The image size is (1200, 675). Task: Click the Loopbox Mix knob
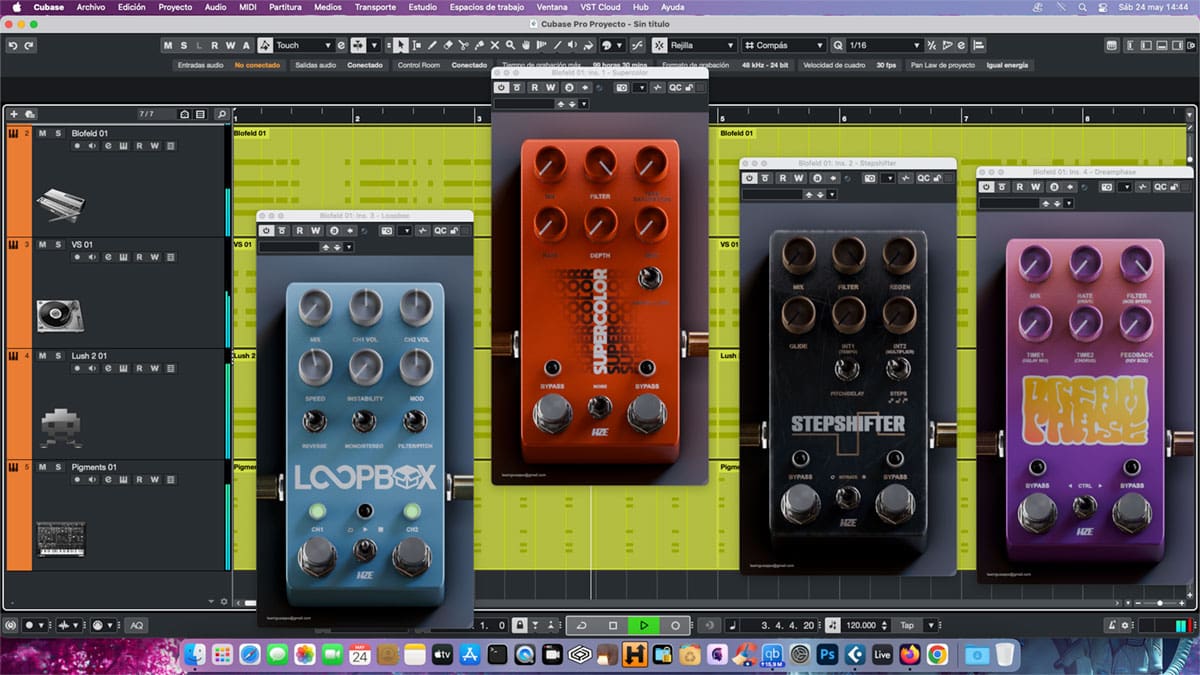pyautogui.click(x=315, y=309)
